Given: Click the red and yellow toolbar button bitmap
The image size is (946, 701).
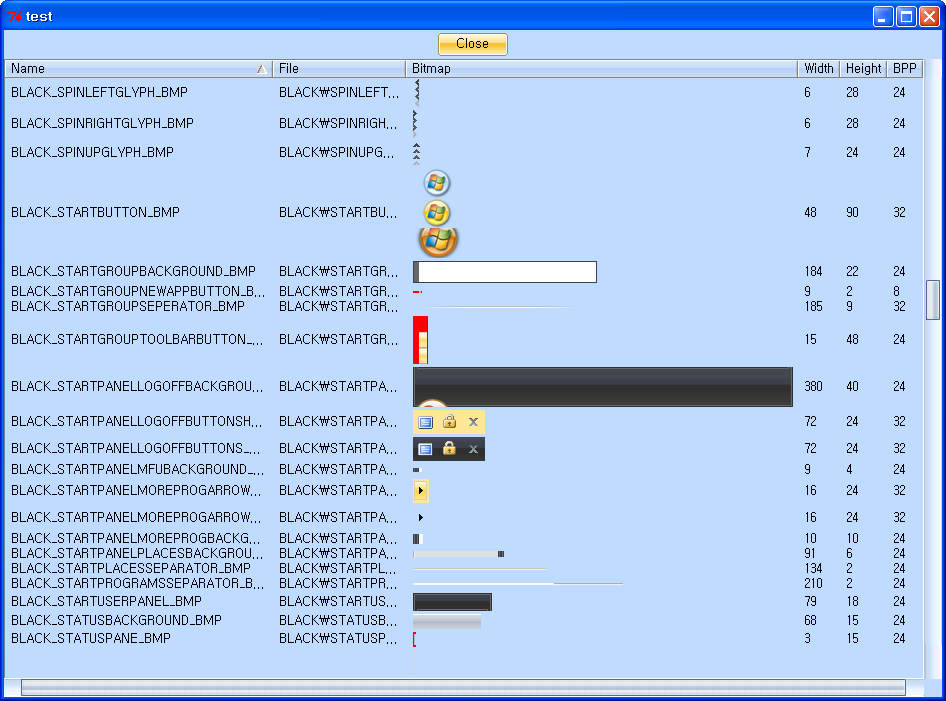Looking at the screenshot, I should pos(420,340).
